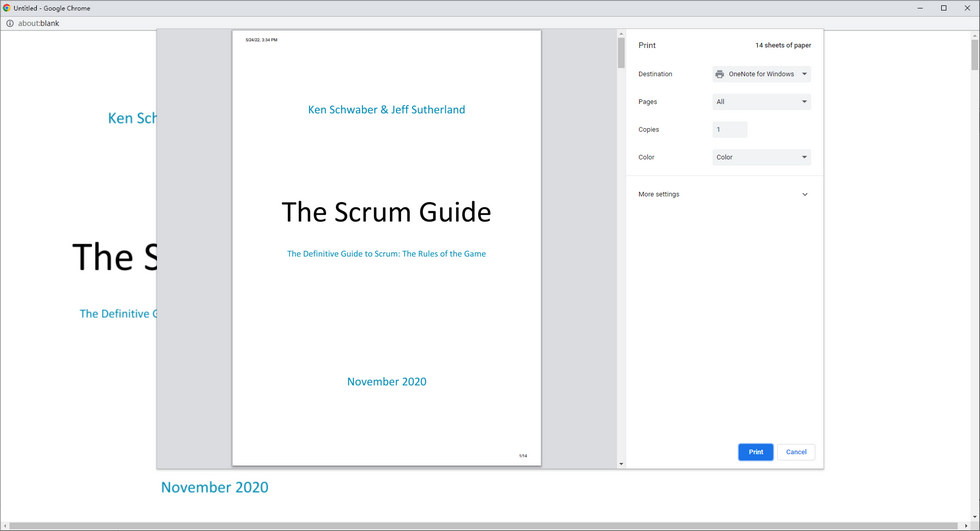Screen dimensions: 980x531
Task: Minimize the Chrome window
Action: click(919, 8)
